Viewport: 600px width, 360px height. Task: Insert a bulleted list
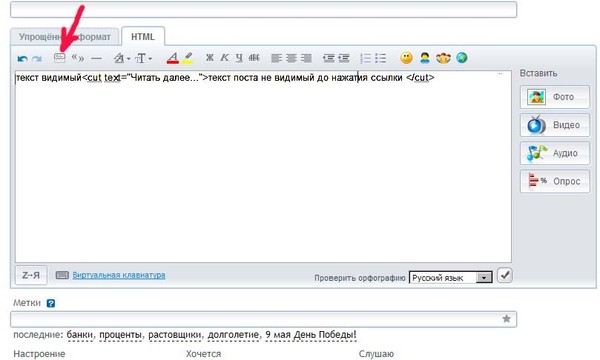tap(380, 58)
